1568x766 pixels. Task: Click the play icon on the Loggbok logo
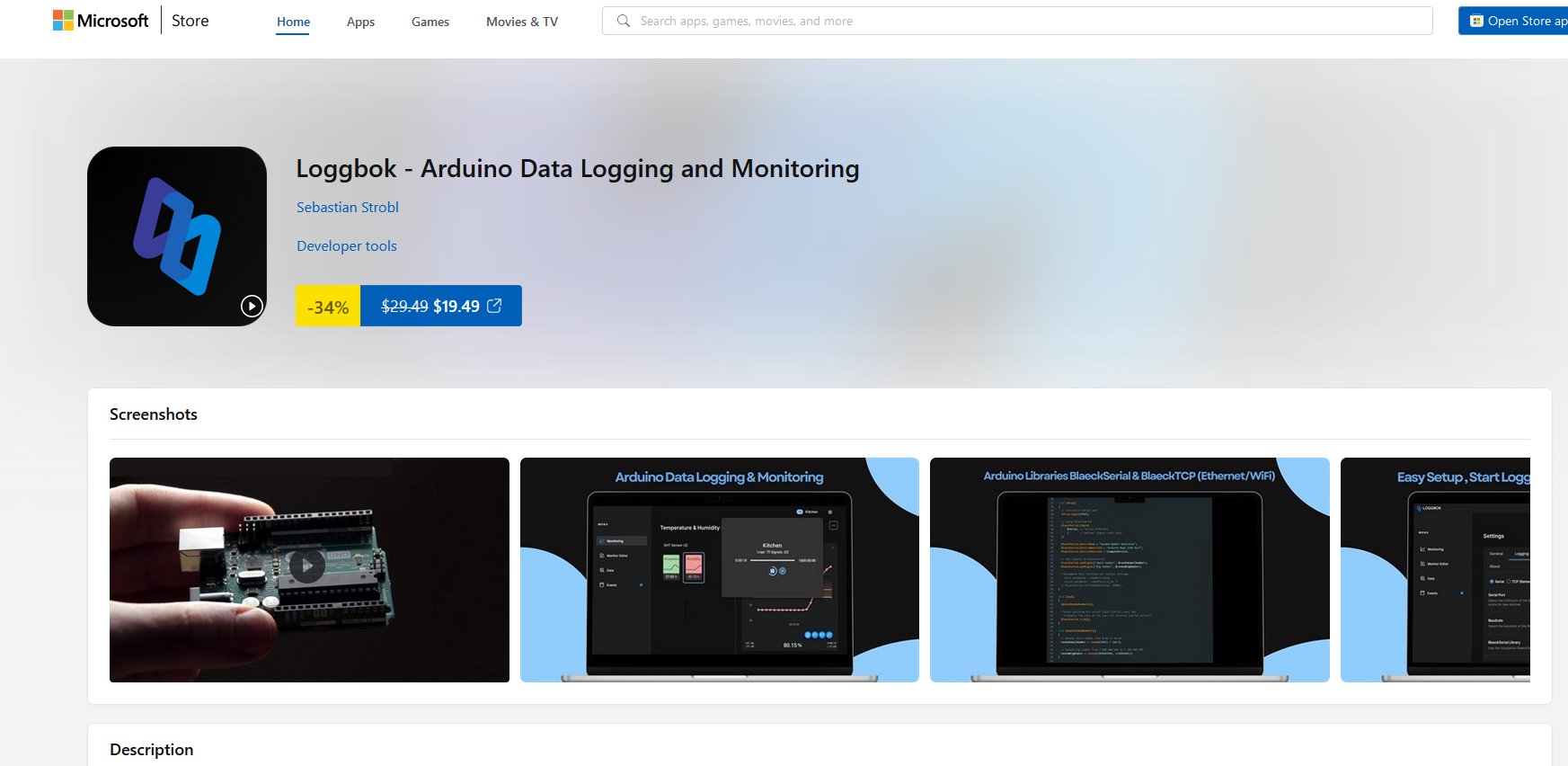click(252, 306)
